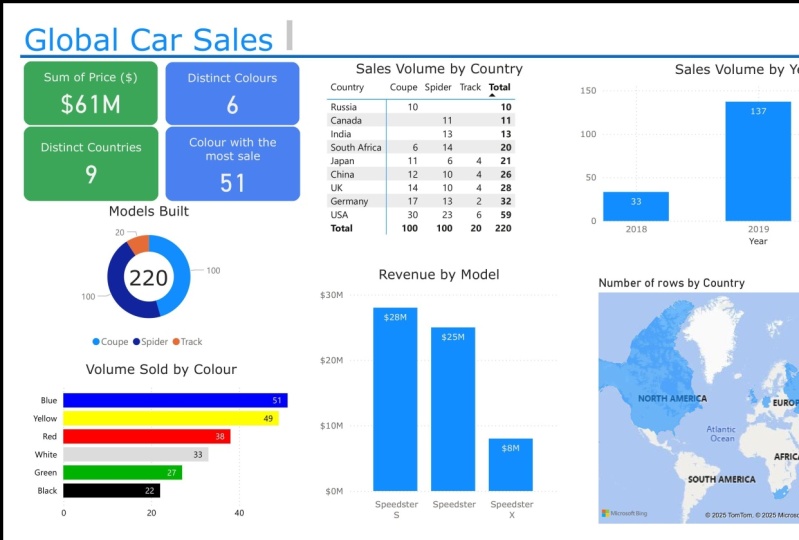Select the White bar showing 33
This screenshot has height=540, width=799.
click(136, 454)
